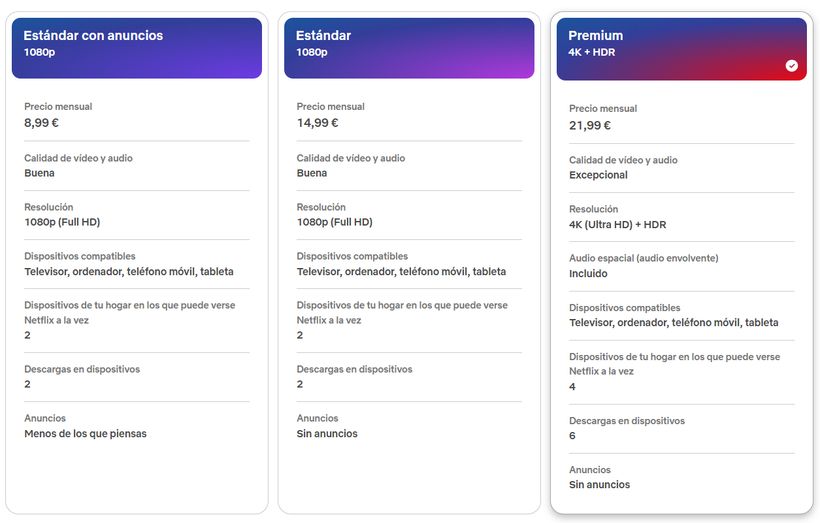
Task: Click the 14,99 € monthly price
Action: (x=318, y=123)
